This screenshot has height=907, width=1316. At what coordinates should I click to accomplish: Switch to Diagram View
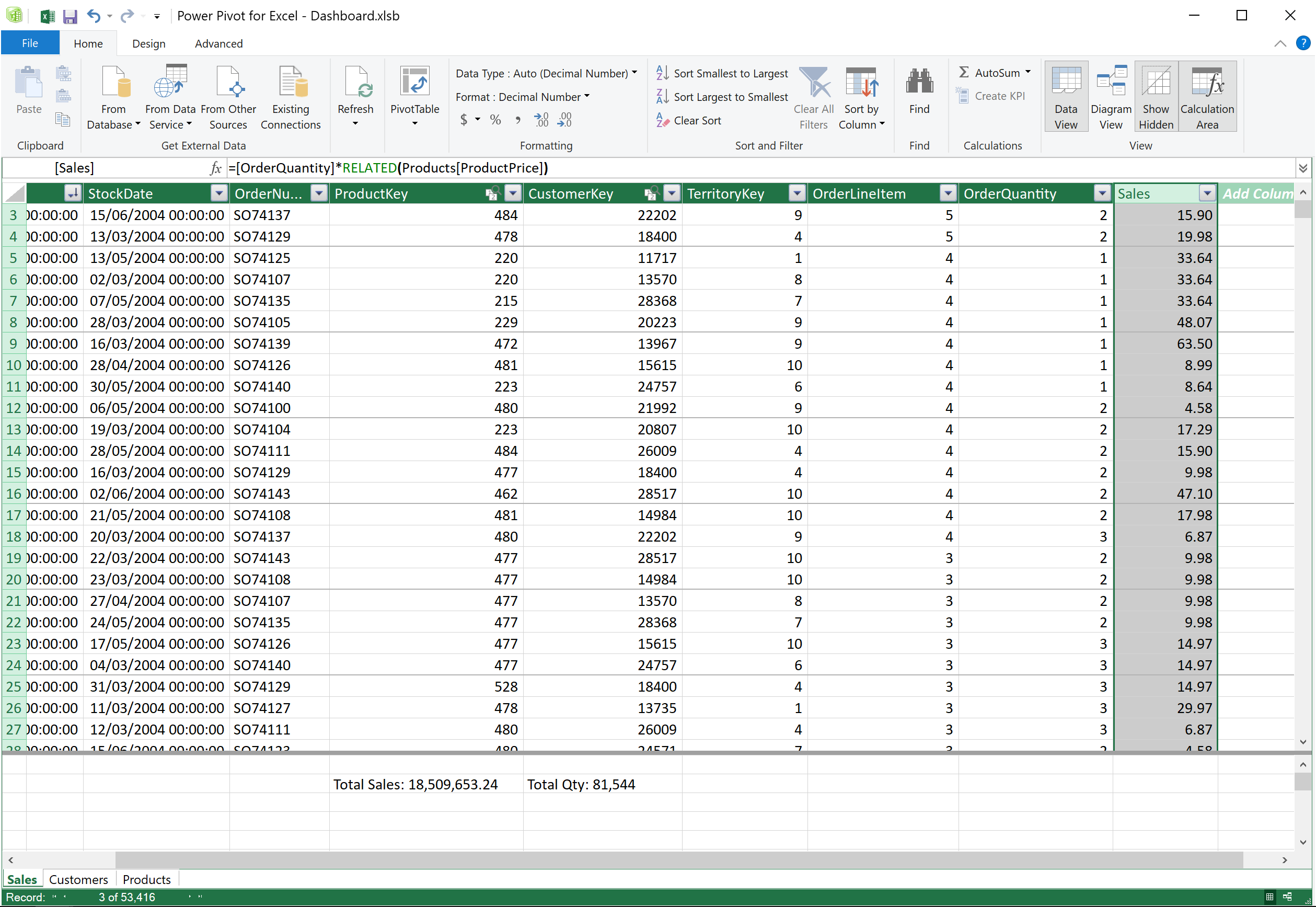[1110, 96]
